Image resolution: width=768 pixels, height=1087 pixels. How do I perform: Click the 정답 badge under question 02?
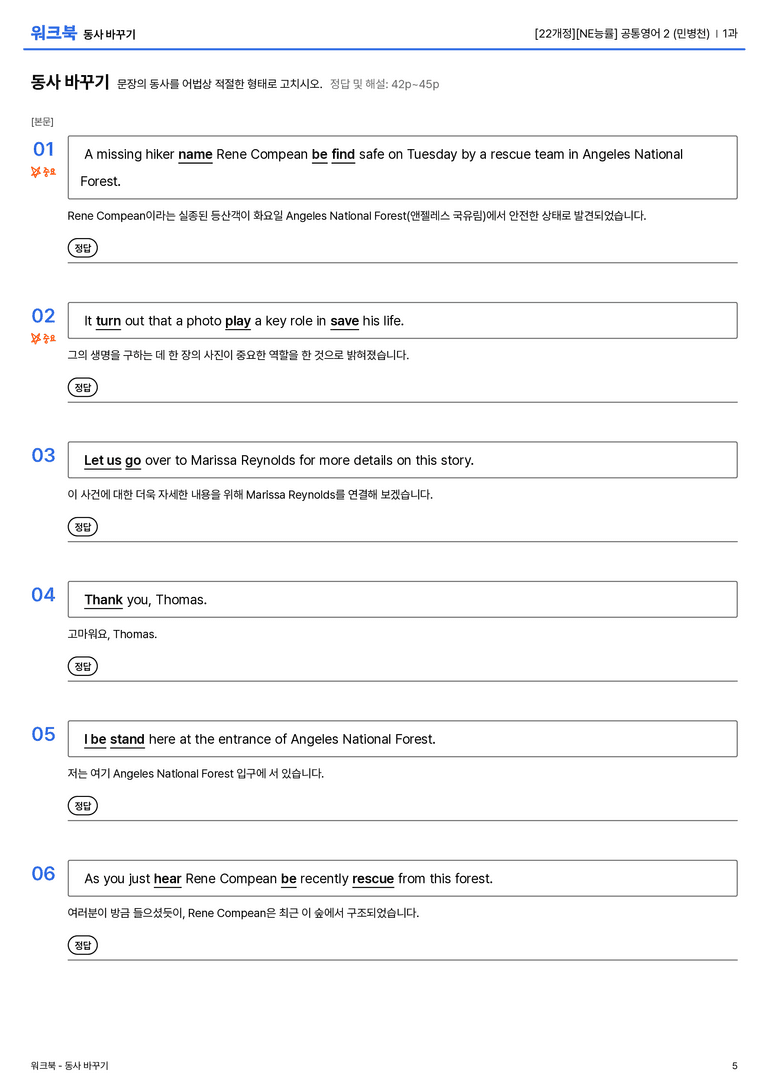coord(82,387)
